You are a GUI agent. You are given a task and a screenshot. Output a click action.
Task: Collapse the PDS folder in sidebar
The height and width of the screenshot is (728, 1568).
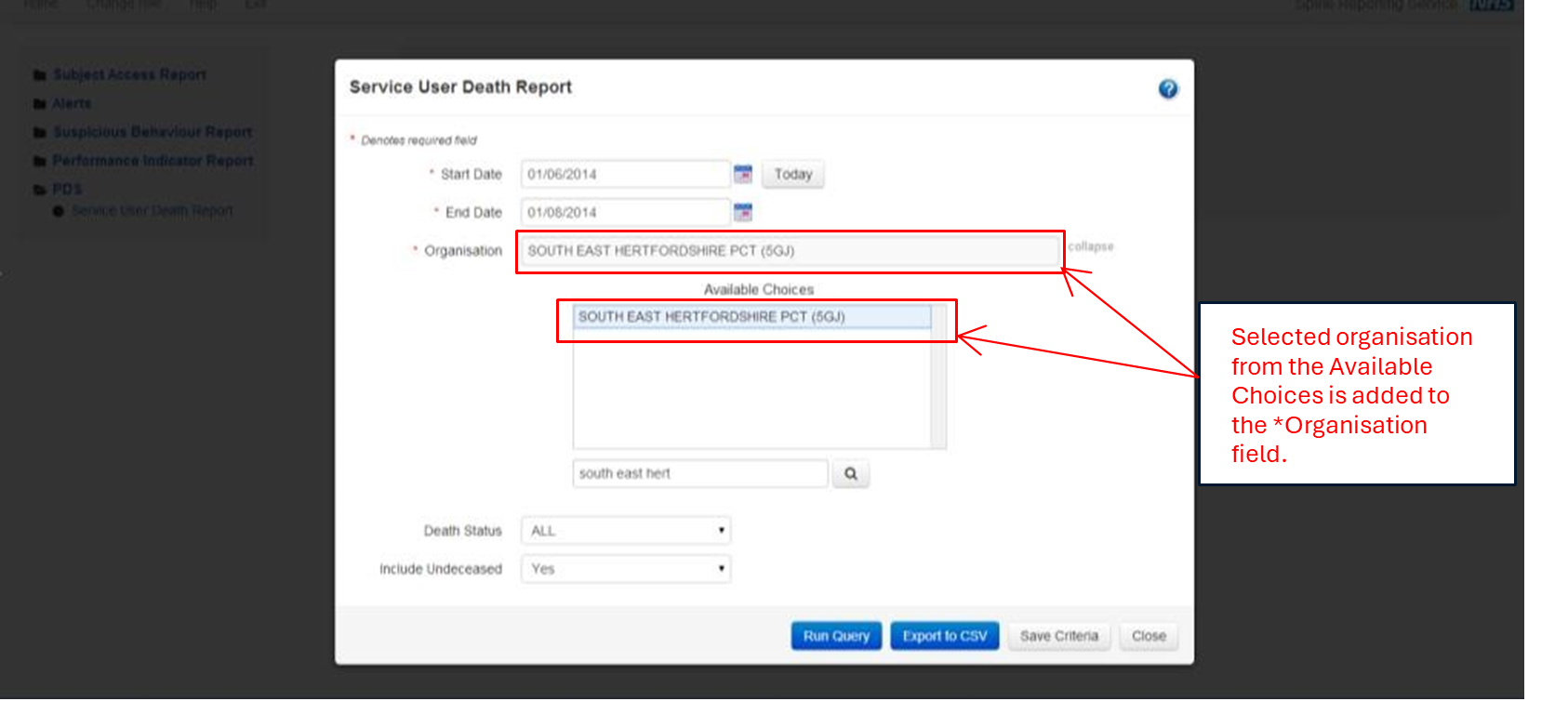click(x=58, y=189)
